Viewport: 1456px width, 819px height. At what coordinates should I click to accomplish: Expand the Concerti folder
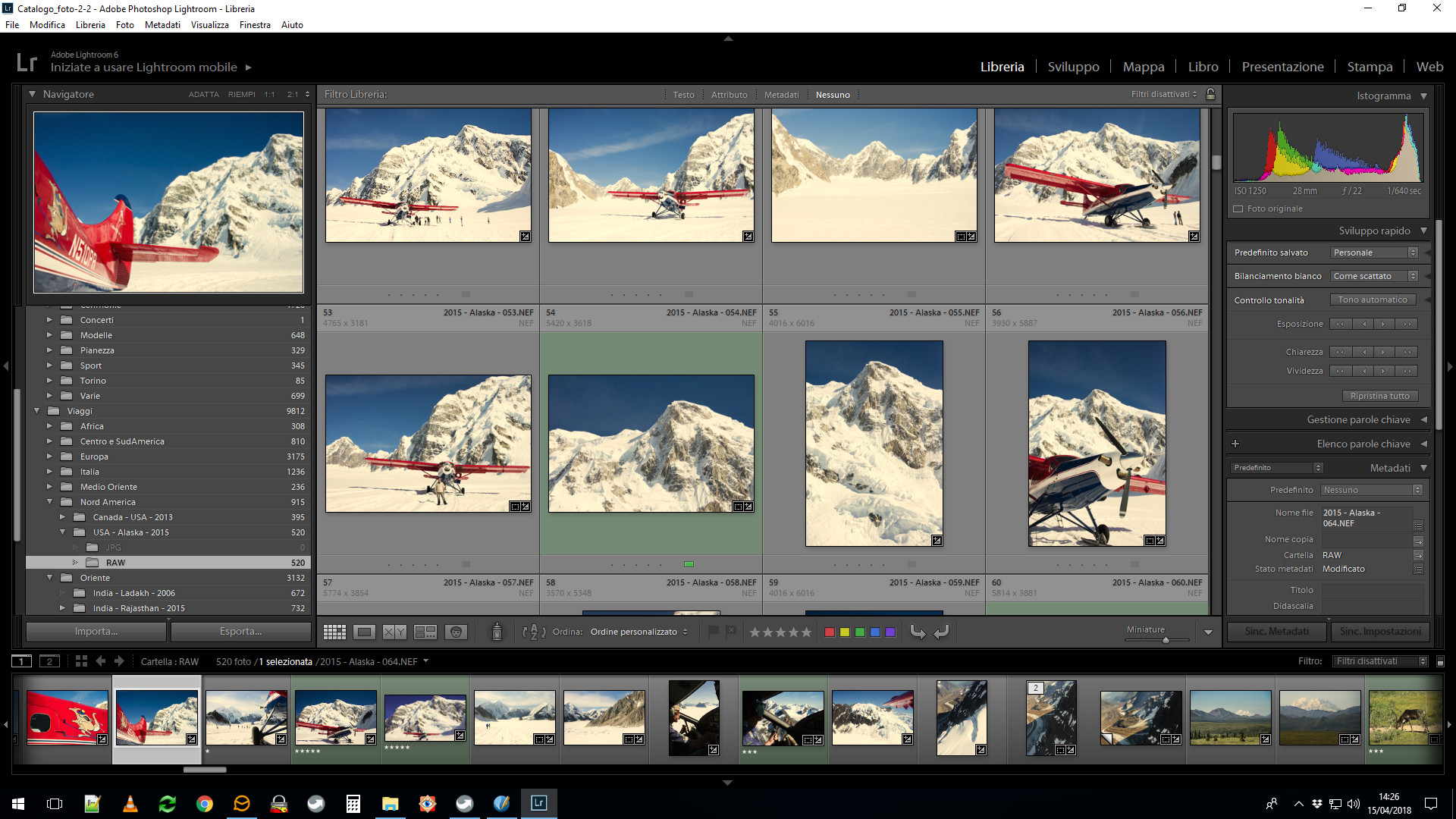(x=49, y=320)
